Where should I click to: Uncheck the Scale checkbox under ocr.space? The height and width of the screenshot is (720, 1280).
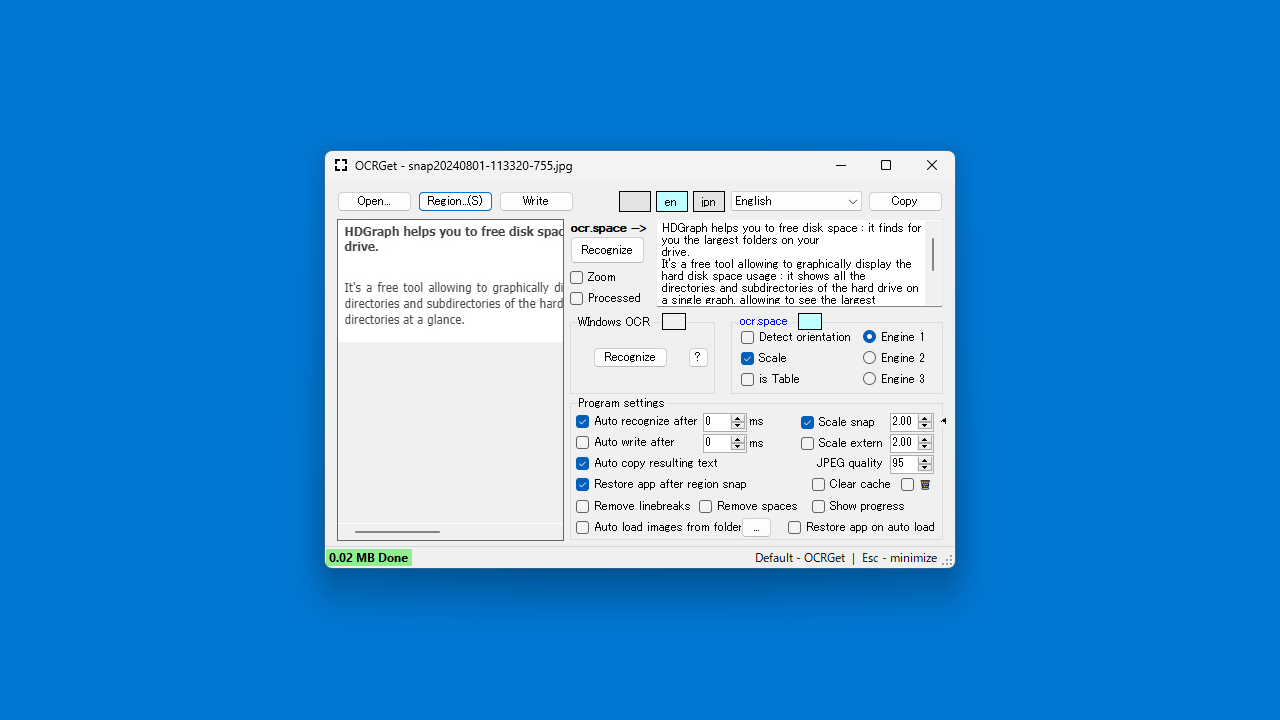pyautogui.click(x=748, y=358)
